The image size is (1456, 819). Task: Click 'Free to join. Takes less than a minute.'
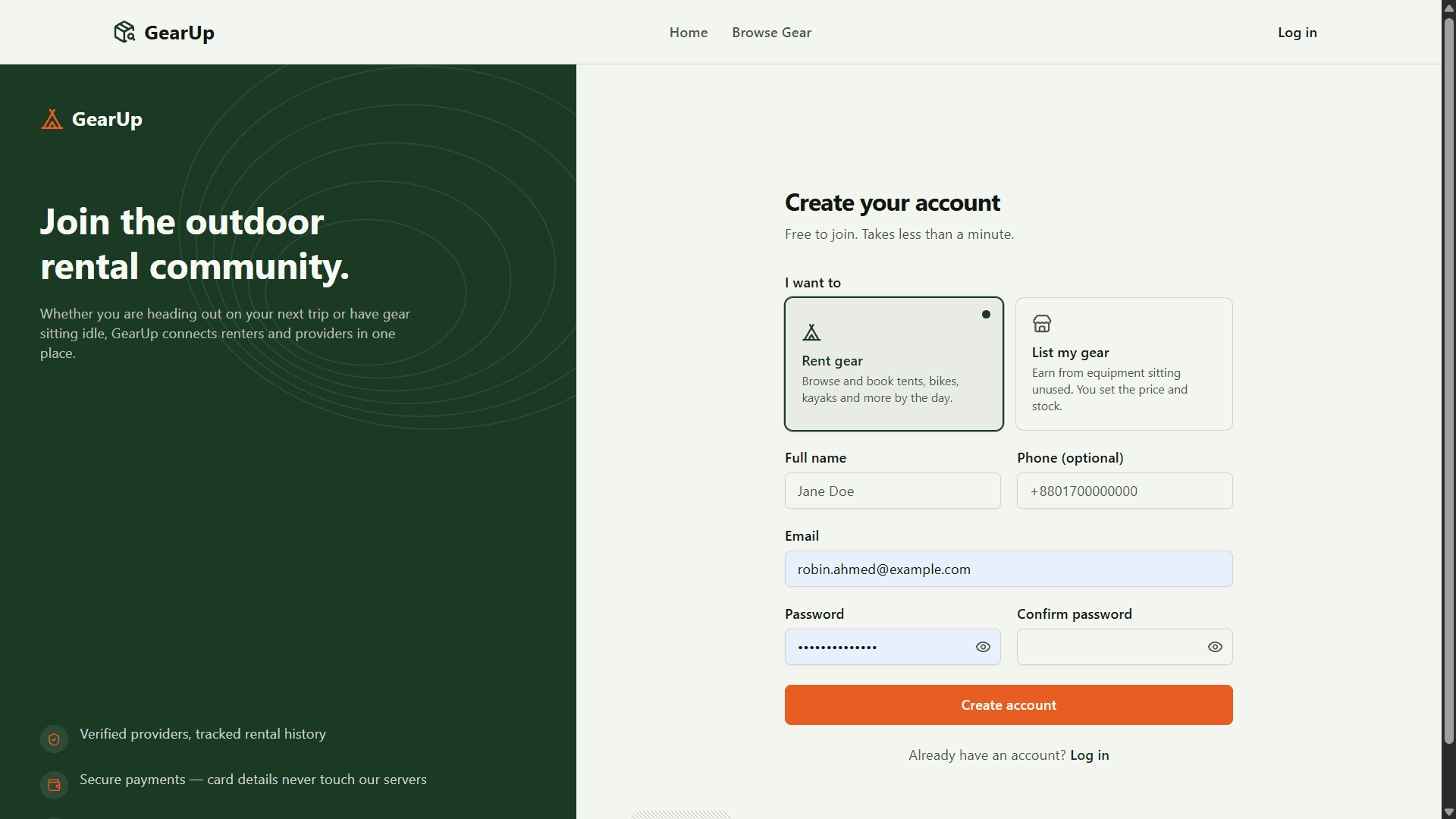click(x=899, y=234)
